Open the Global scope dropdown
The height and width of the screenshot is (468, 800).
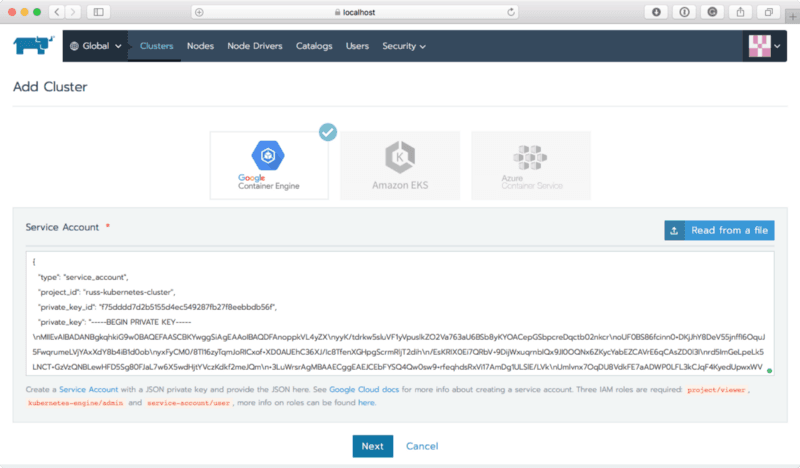96,46
